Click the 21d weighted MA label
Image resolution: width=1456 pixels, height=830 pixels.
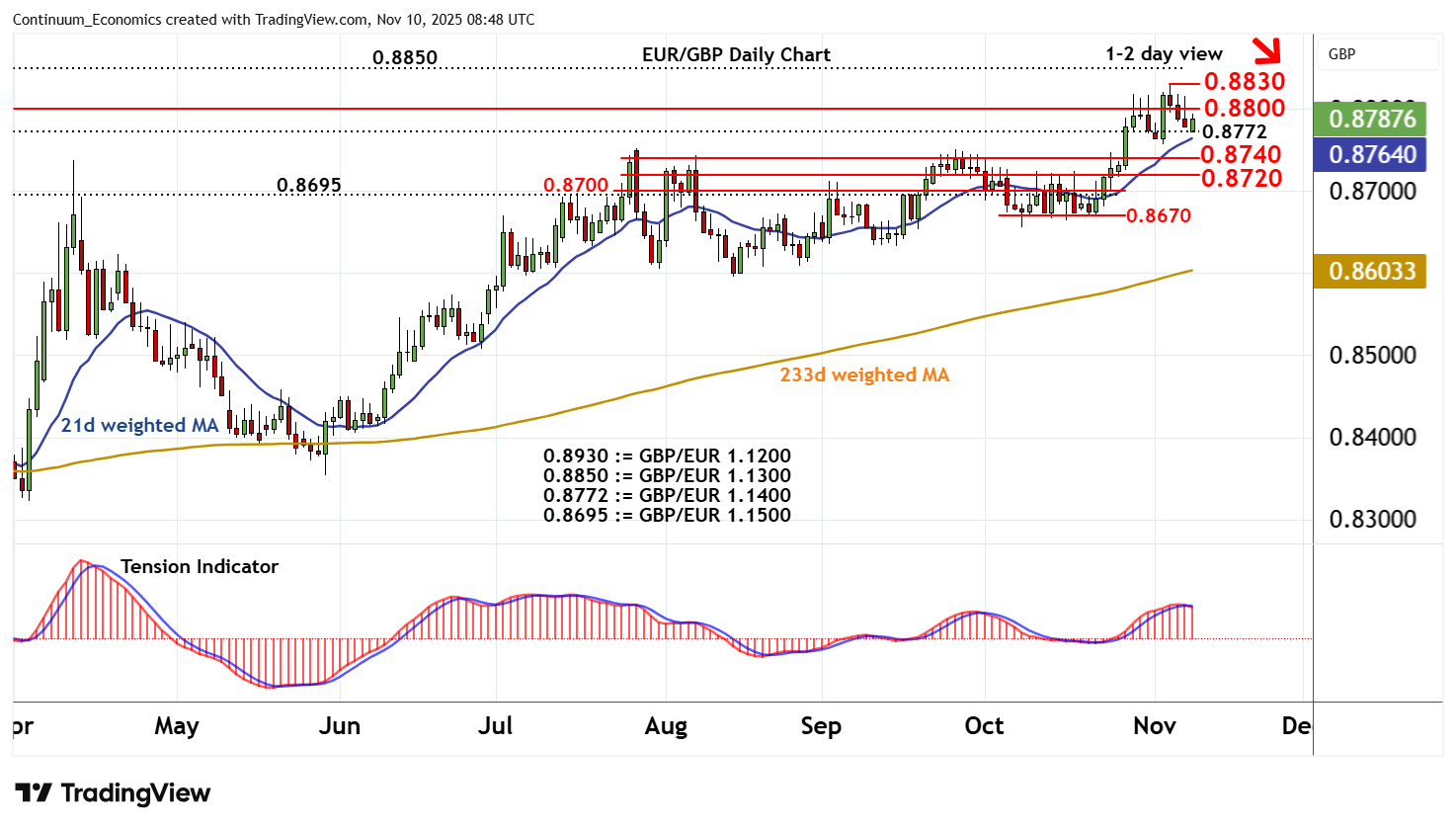click(x=139, y=425)
